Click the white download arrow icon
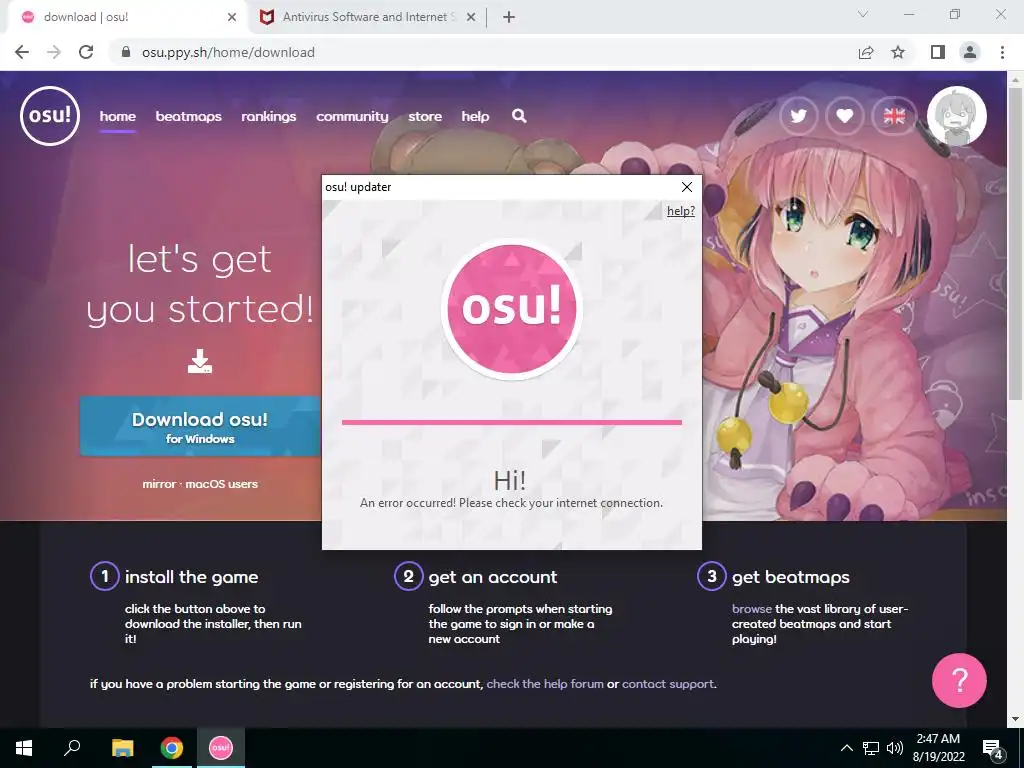Viewport: 1024px width, 768px height. pyautogui.click(x=200, y=361)
